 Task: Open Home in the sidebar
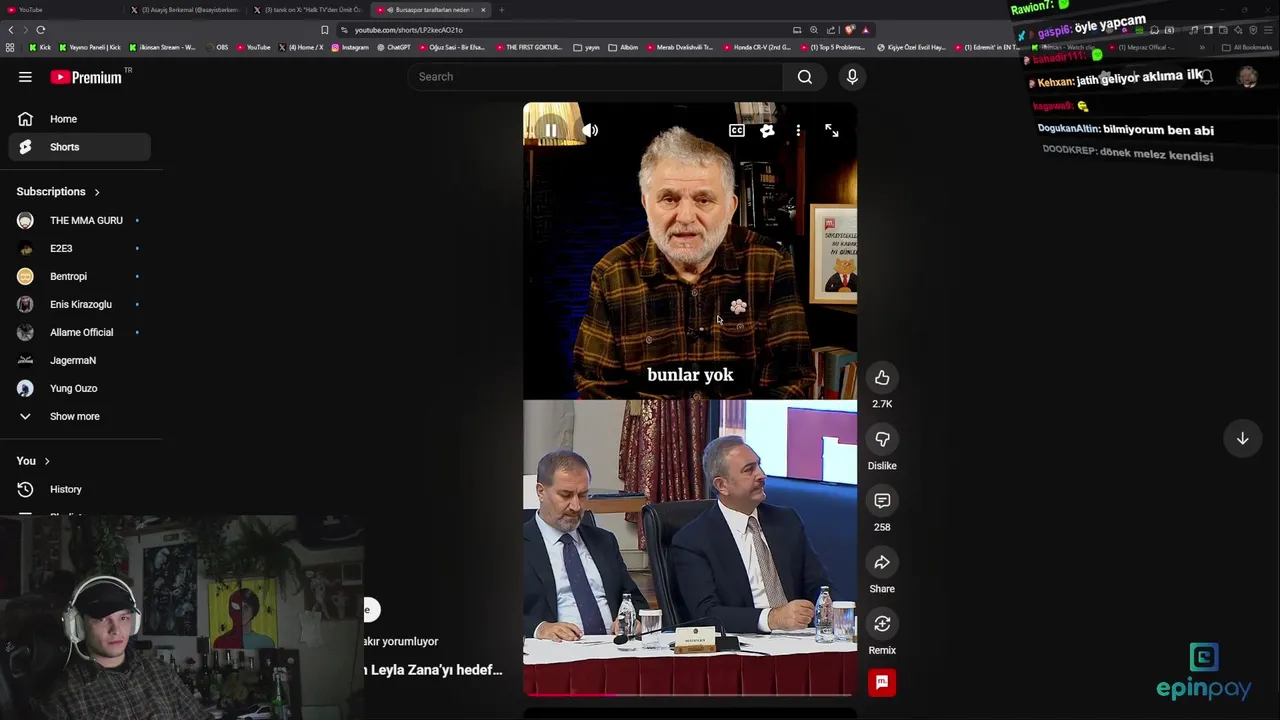point(80,119)
